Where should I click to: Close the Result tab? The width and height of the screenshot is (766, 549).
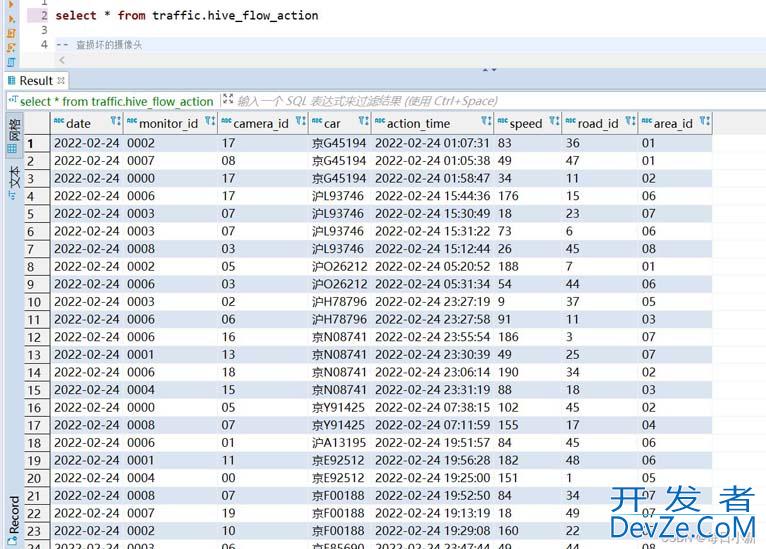click(x=61, y=80)
